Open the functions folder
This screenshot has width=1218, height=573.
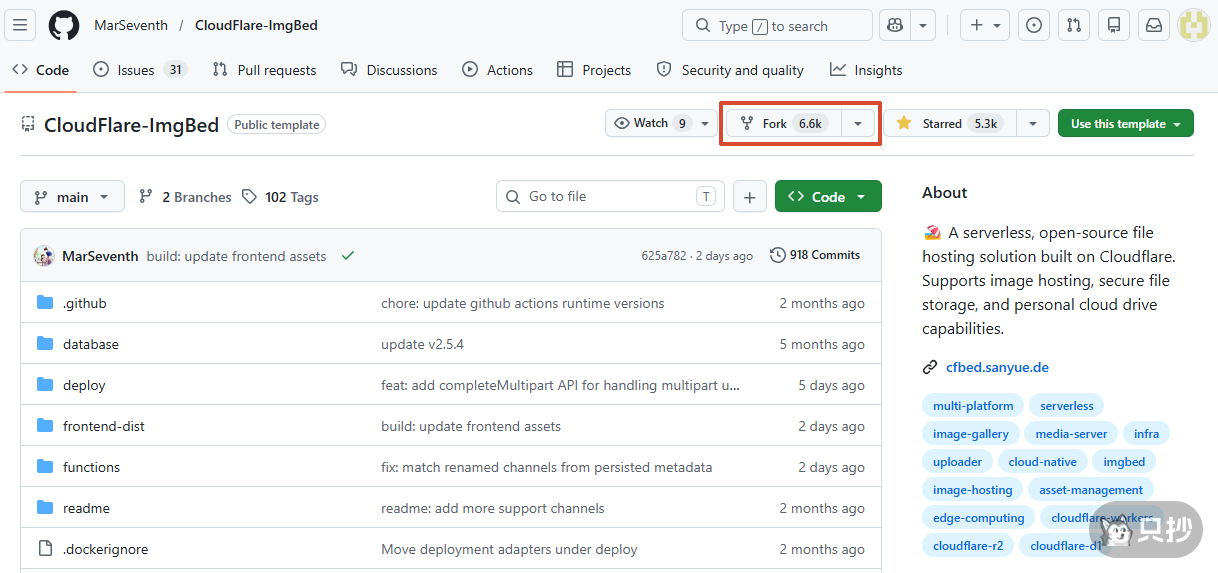coord(91,467)
